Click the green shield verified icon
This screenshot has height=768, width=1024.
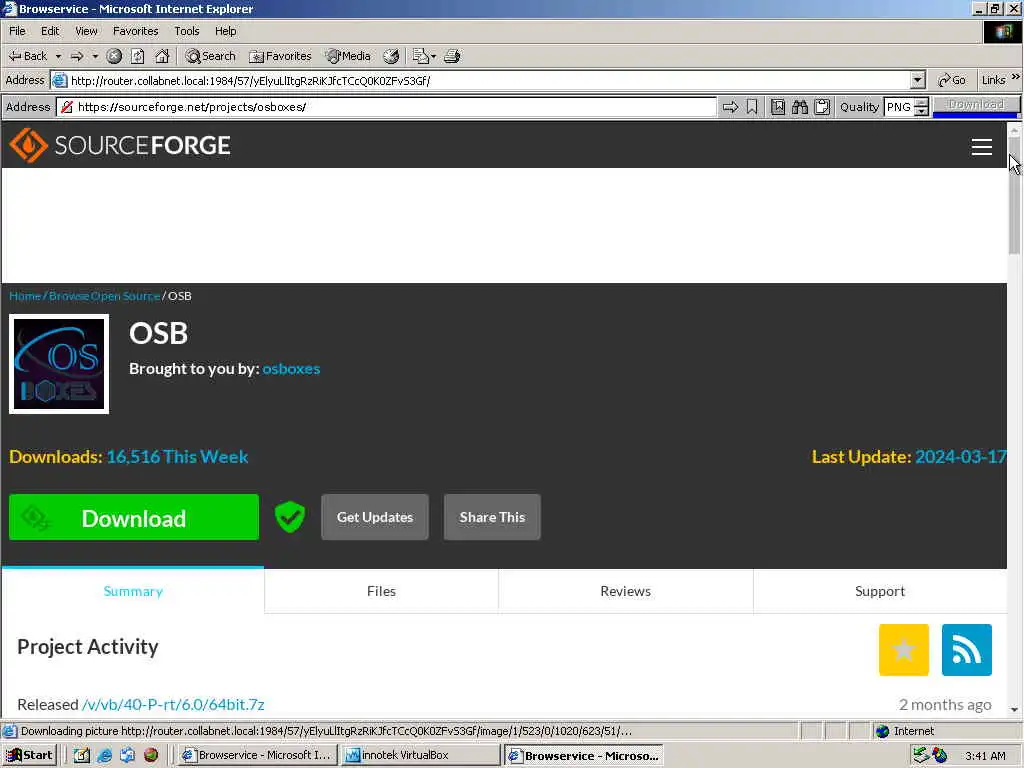pyautogui.click(x=290, y=517)
